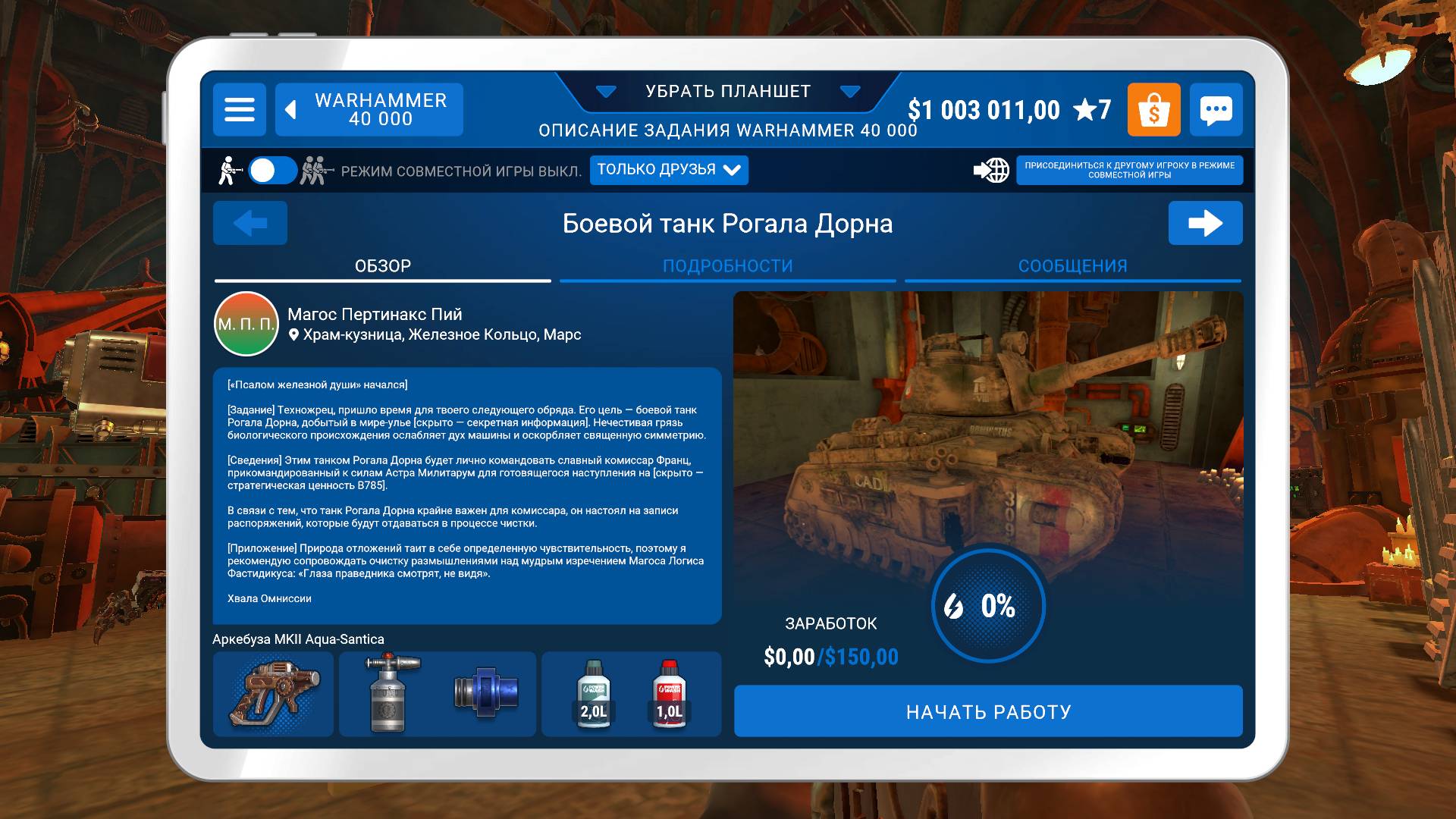Open the shop bag icon
1456x819 pixels.
tap(1153, 110)
